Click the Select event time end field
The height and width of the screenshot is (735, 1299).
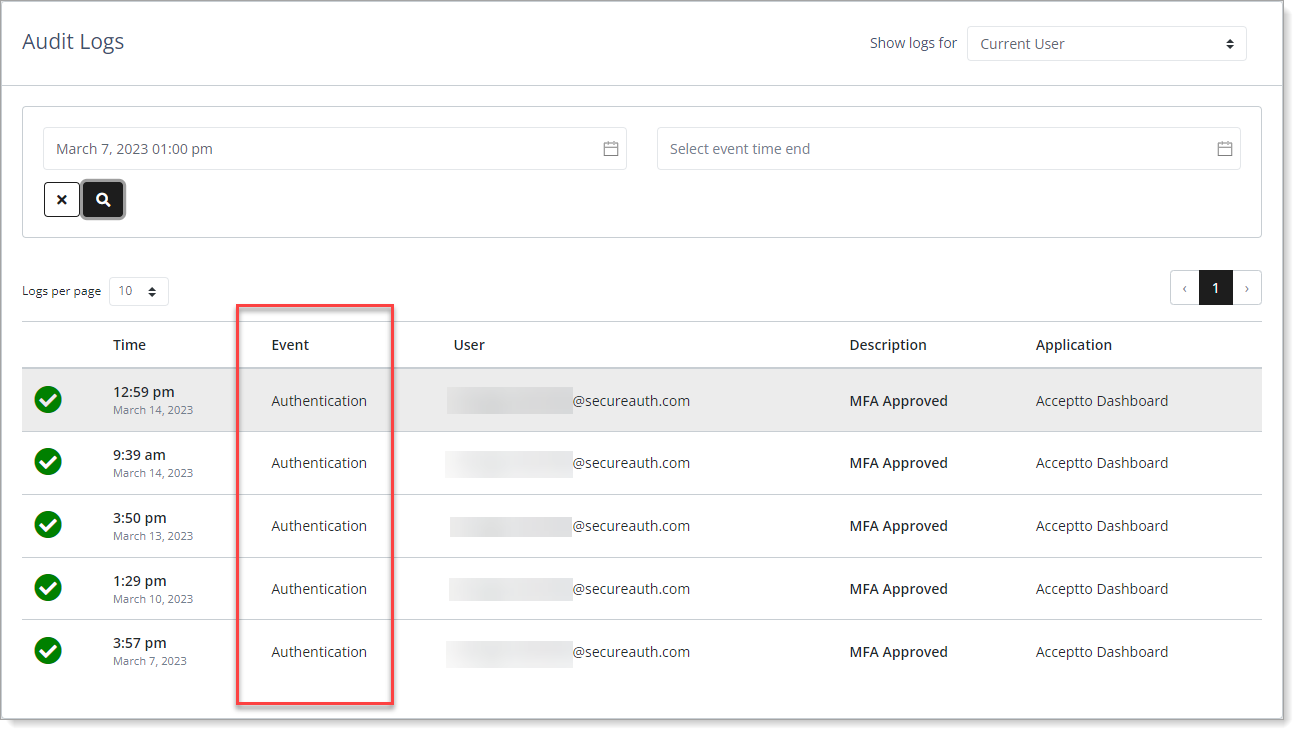(x=949, y=149)
